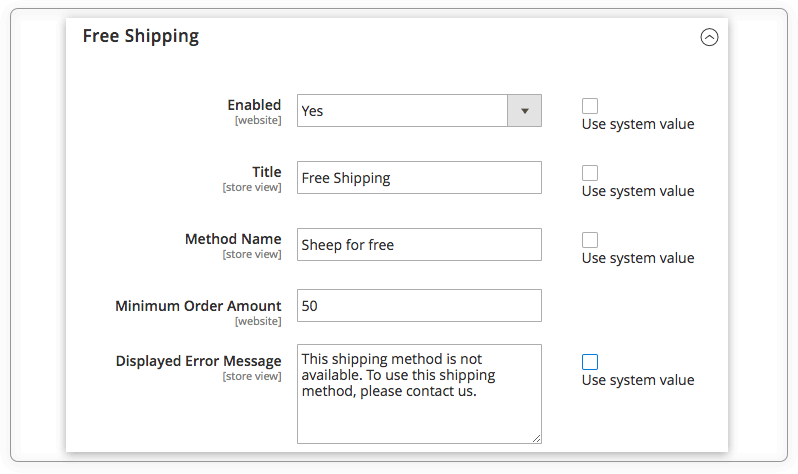Click Use system value text beside Method Name
Viewport: 798px width, 474px height.
click(638, 258)
